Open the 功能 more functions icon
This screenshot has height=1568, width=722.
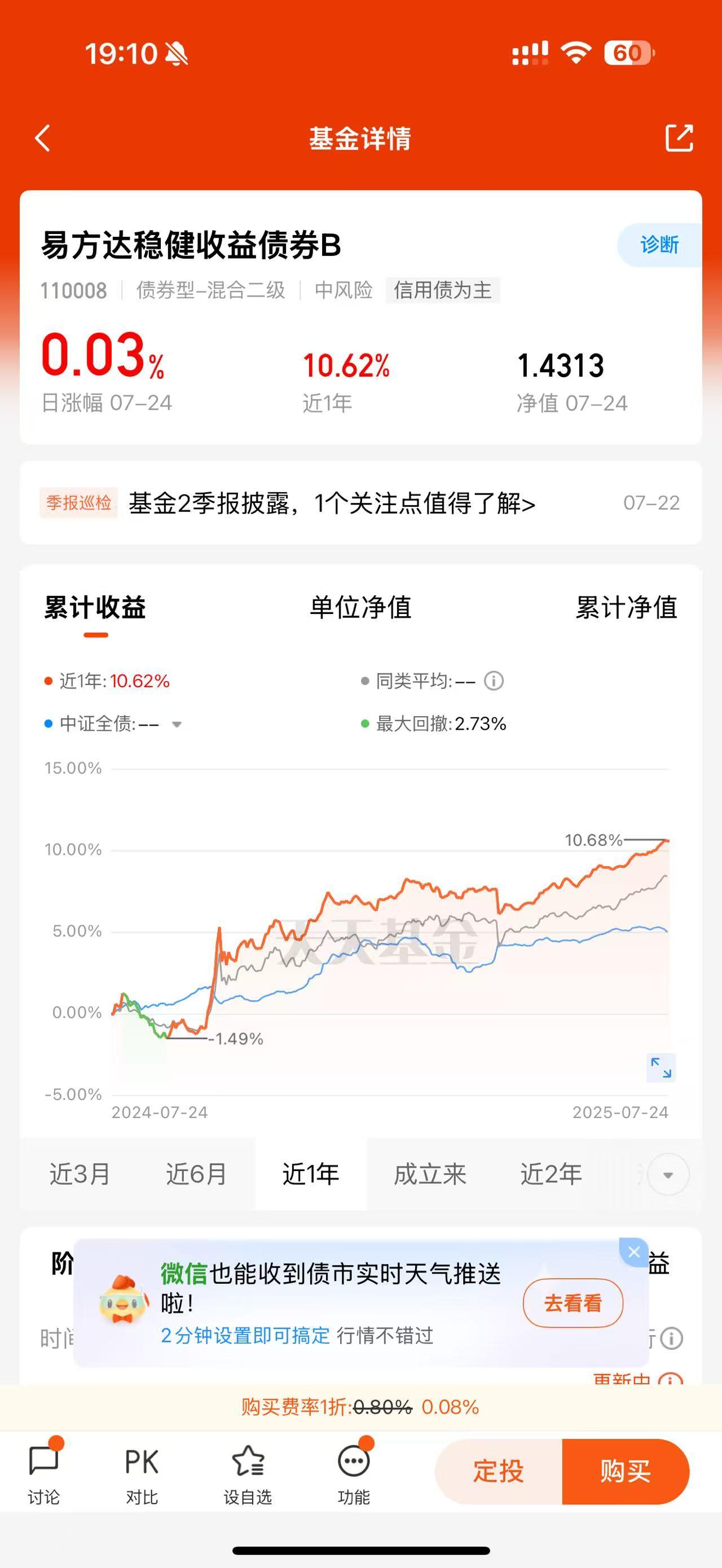click(354, 1470)
